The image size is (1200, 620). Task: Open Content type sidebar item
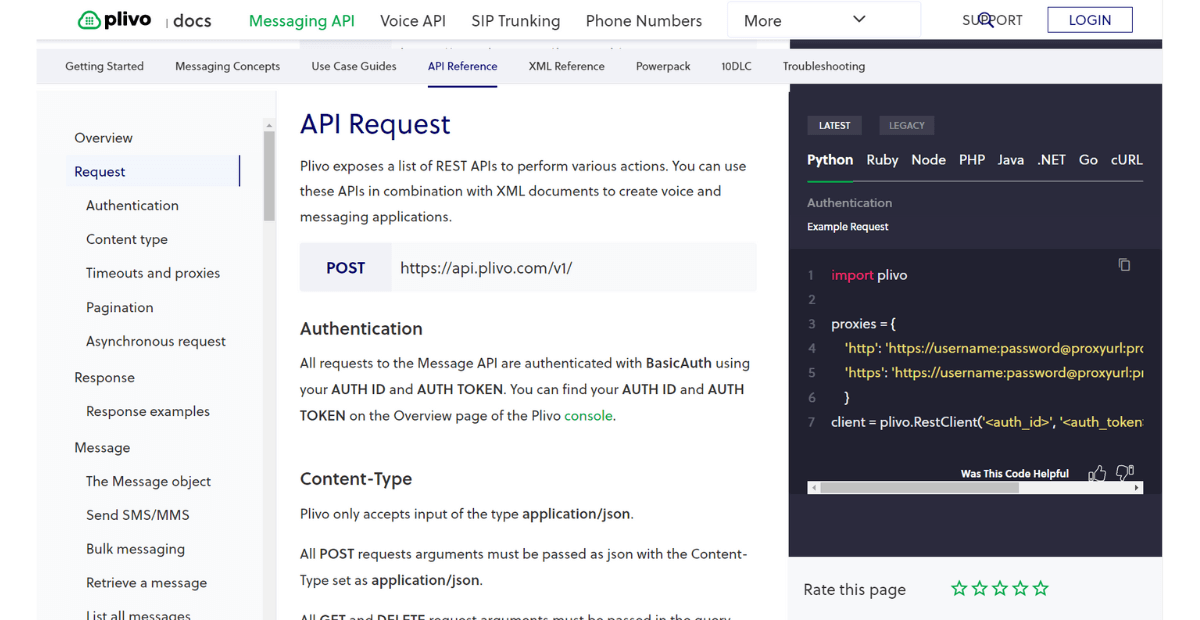coord(127,240)
